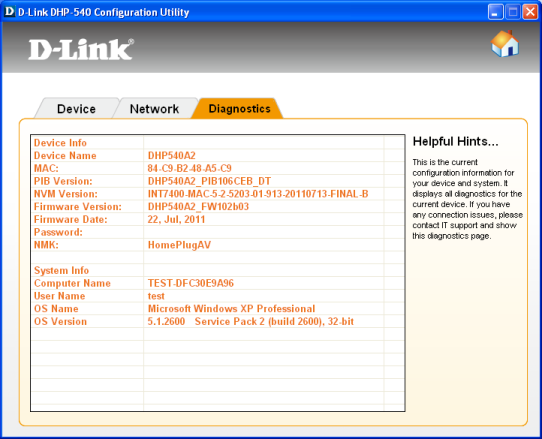Click the orange home icon
542x439 pixels.
(x=505, y=44)
